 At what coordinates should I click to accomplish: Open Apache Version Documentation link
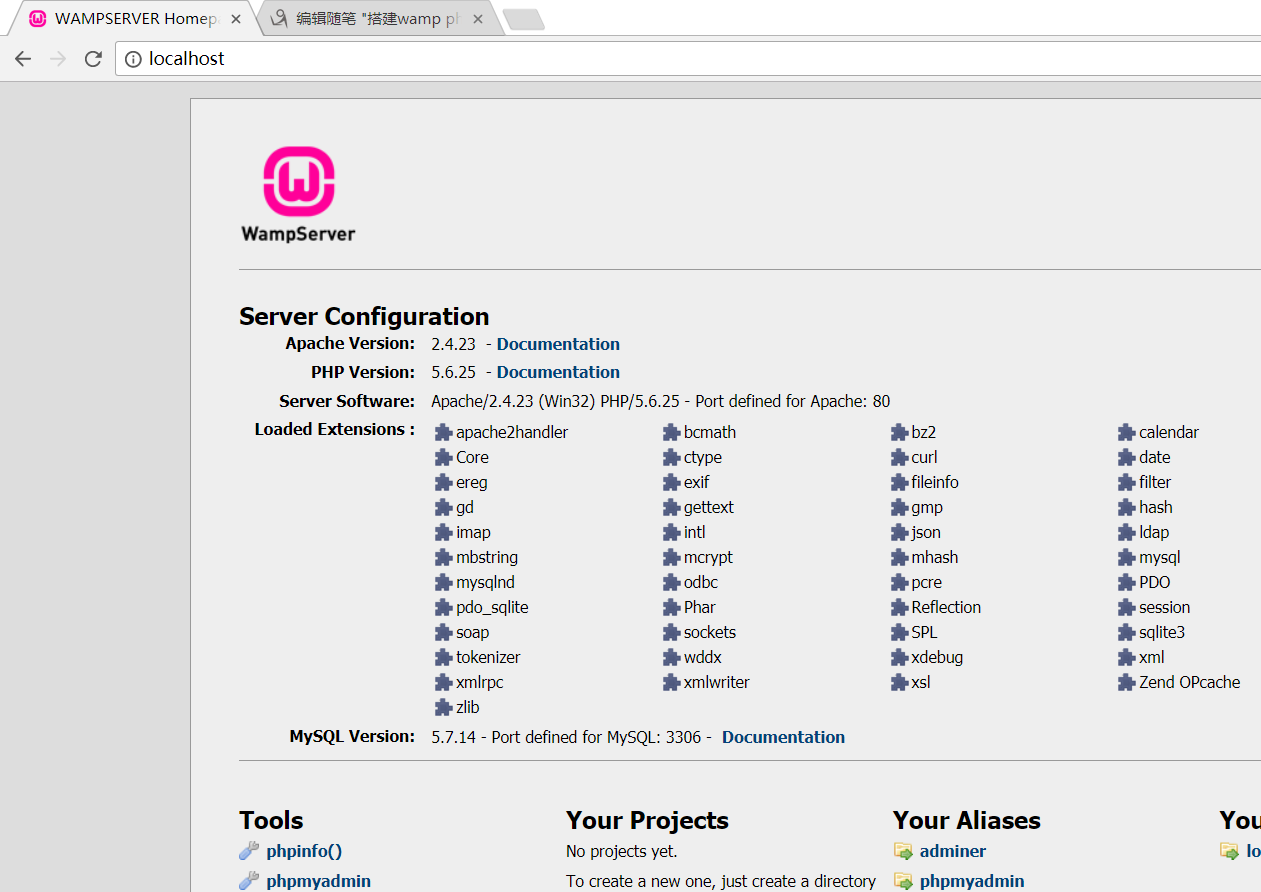point(558,344)
